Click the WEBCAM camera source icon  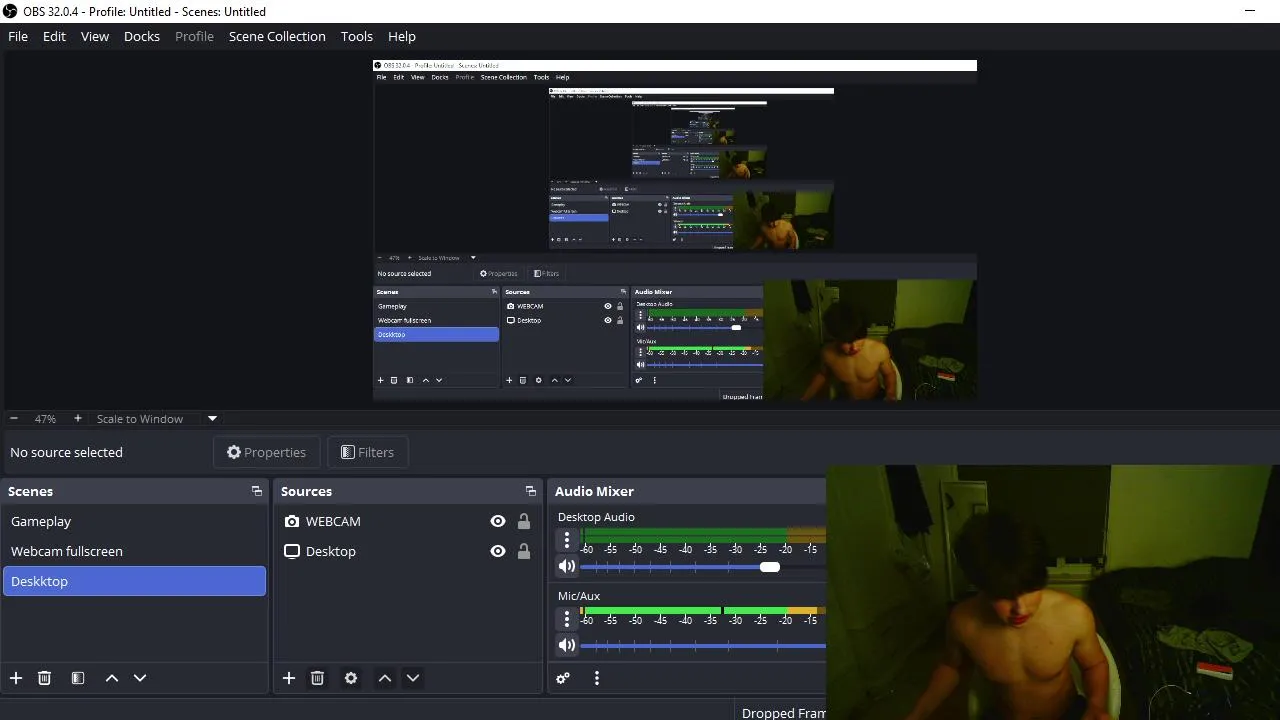point(292,521)
